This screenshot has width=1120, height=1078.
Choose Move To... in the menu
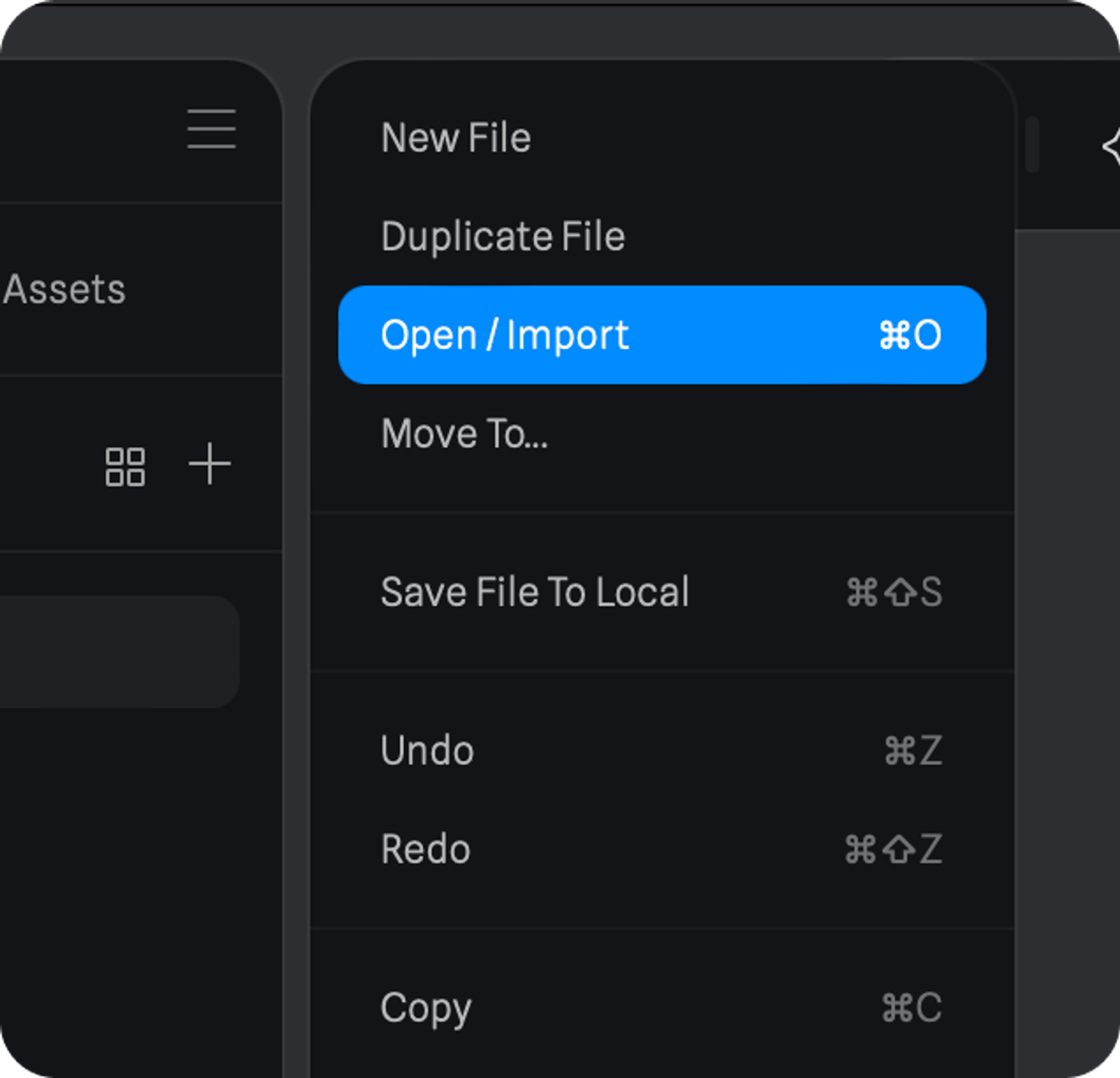[464, 433]
